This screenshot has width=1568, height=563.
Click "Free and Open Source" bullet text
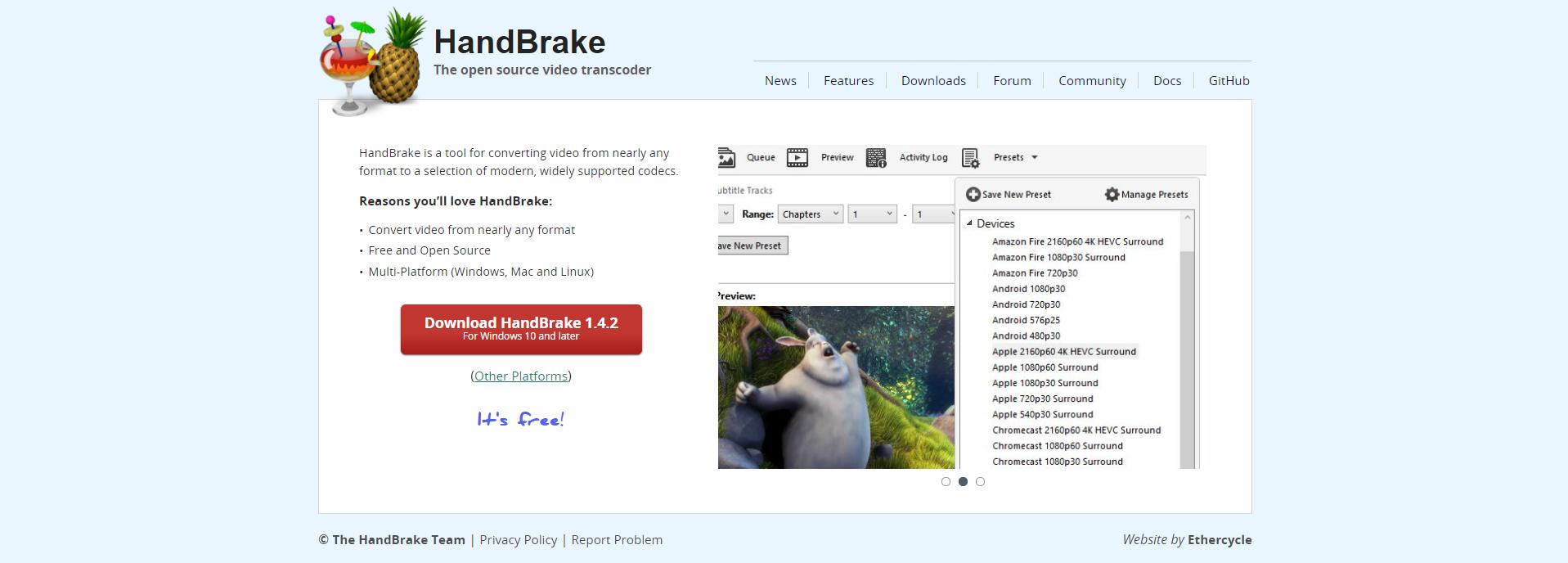pyautogui.click(x=429, y=251)
